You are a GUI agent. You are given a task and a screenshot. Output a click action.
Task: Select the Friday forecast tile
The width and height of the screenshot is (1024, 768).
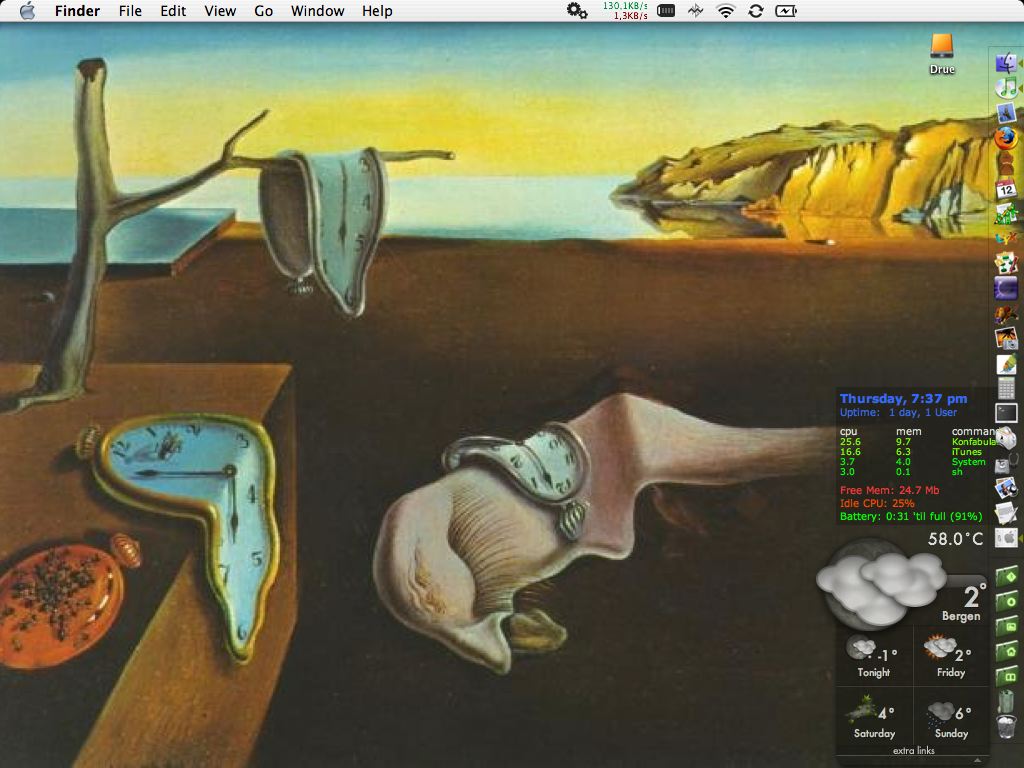tap(950, 658)
